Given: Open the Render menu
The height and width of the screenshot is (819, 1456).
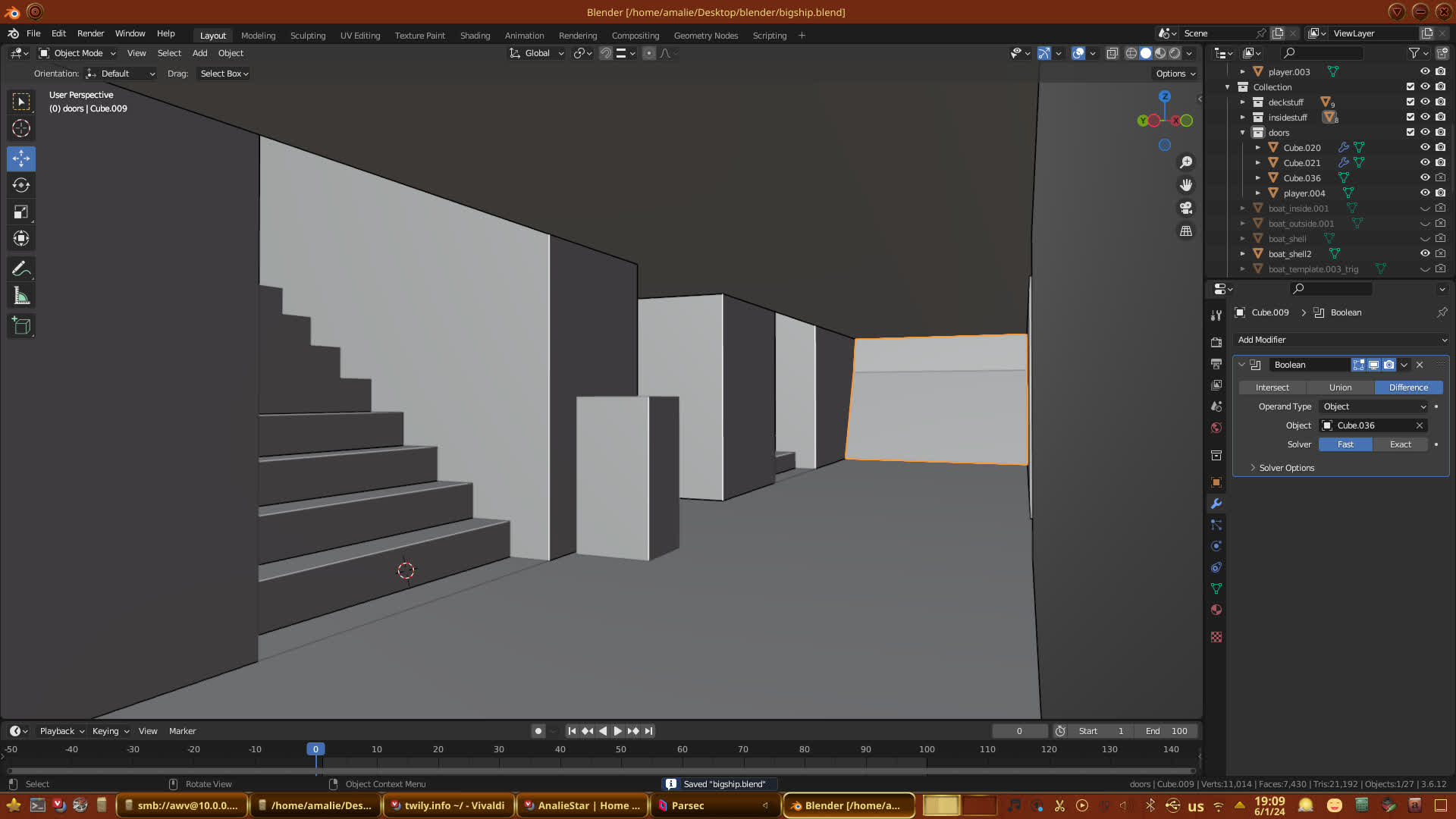Looking at the screenshot, I should 90,33.
